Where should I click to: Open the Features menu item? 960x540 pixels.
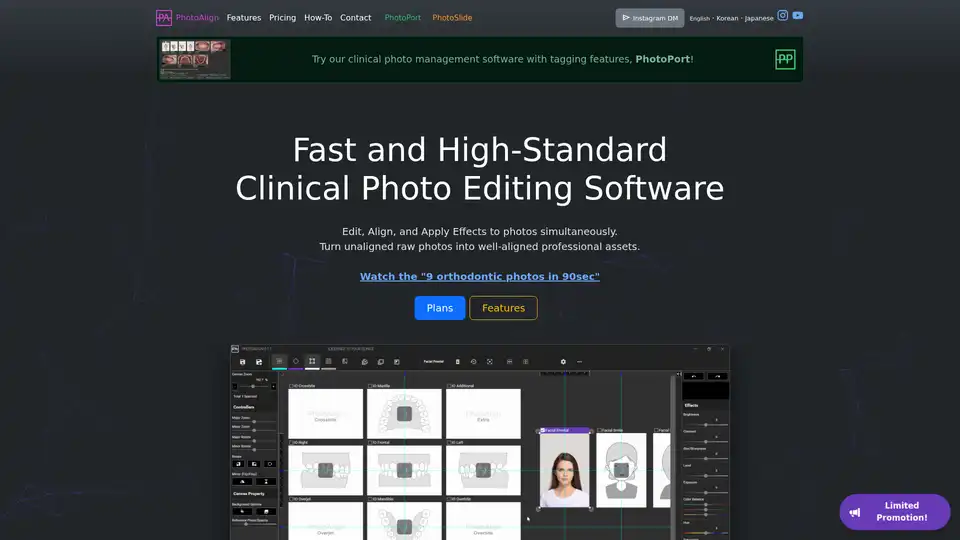(x=244, y=18)
